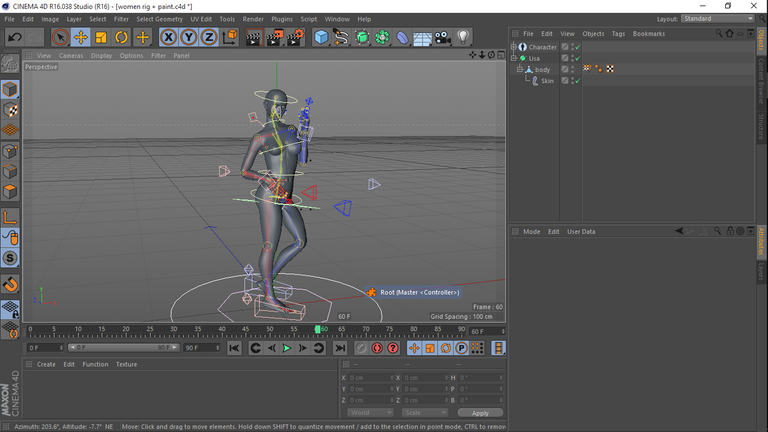Open the Objects vertical tab
Screen dimensions: 768x432
coord(762,40)
